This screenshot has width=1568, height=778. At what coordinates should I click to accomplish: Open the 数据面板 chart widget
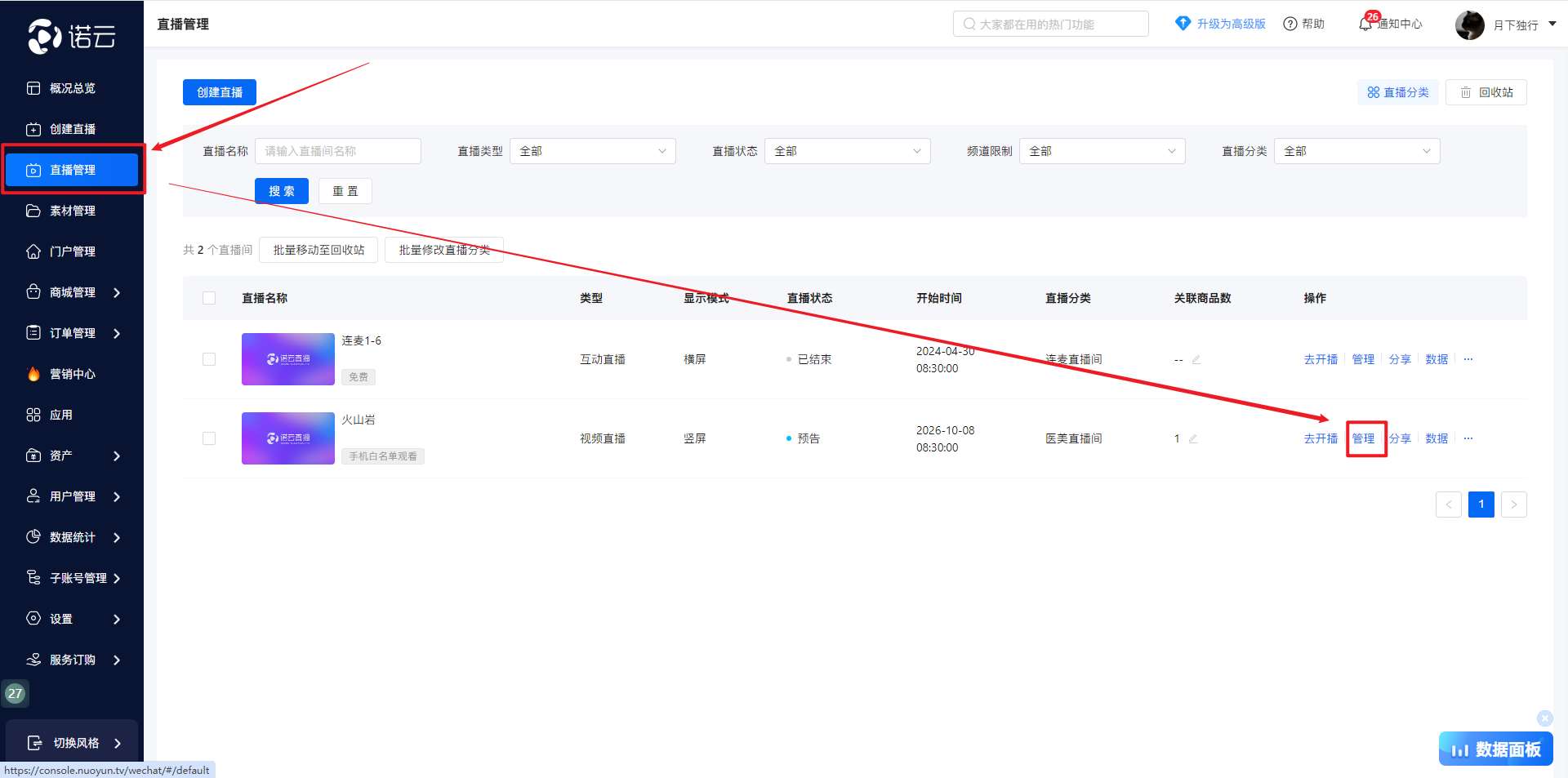click(1495, 749)
